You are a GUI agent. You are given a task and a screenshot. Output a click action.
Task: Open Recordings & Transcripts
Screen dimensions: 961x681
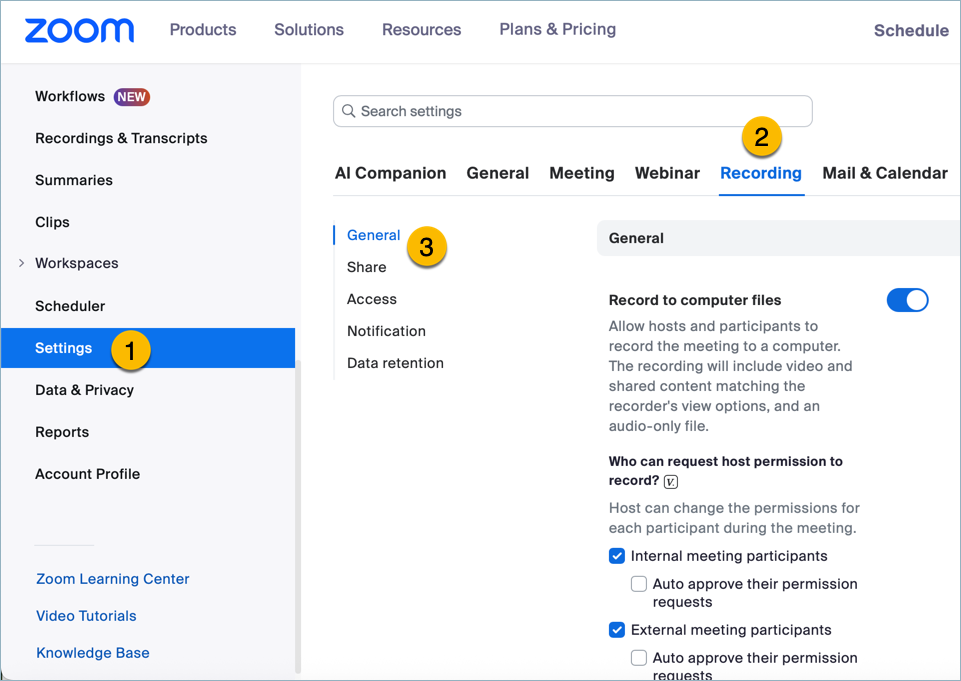tap(121, 139)
